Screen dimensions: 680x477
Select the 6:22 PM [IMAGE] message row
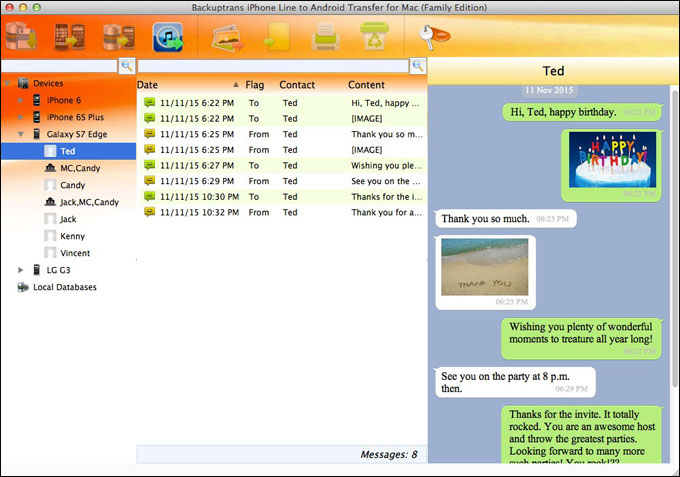click(x=282, y=118)
